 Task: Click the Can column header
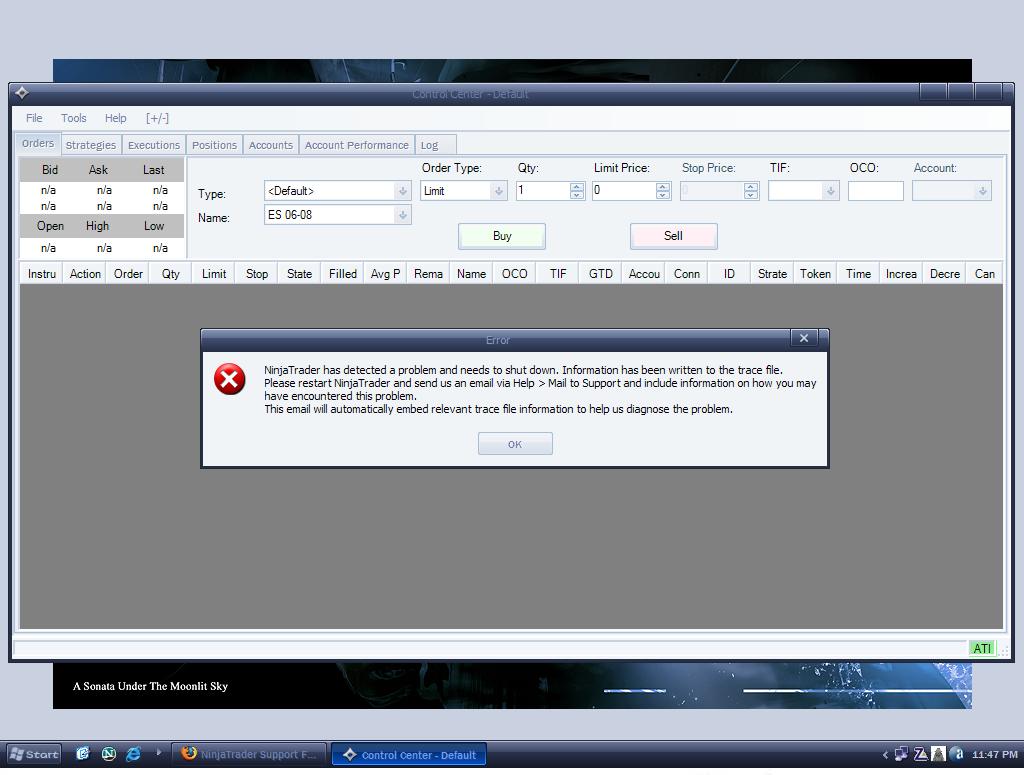pyautogui.click(x=985, y=274)
